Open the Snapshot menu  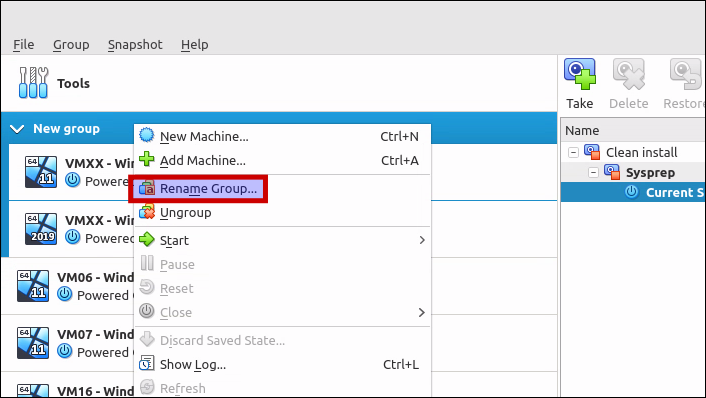[x=135, y=45]
